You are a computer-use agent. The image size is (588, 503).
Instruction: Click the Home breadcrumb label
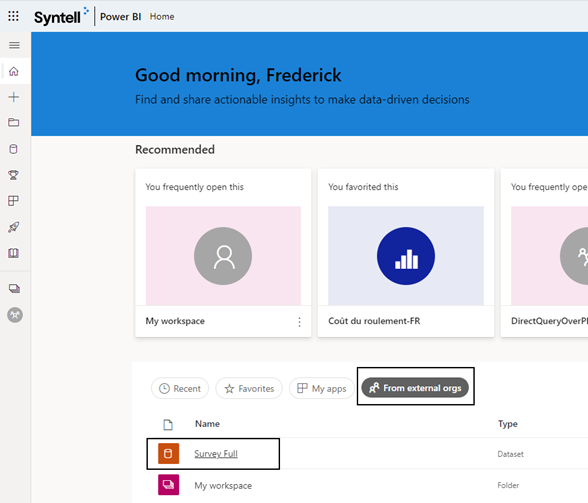[x=162, y=17]
